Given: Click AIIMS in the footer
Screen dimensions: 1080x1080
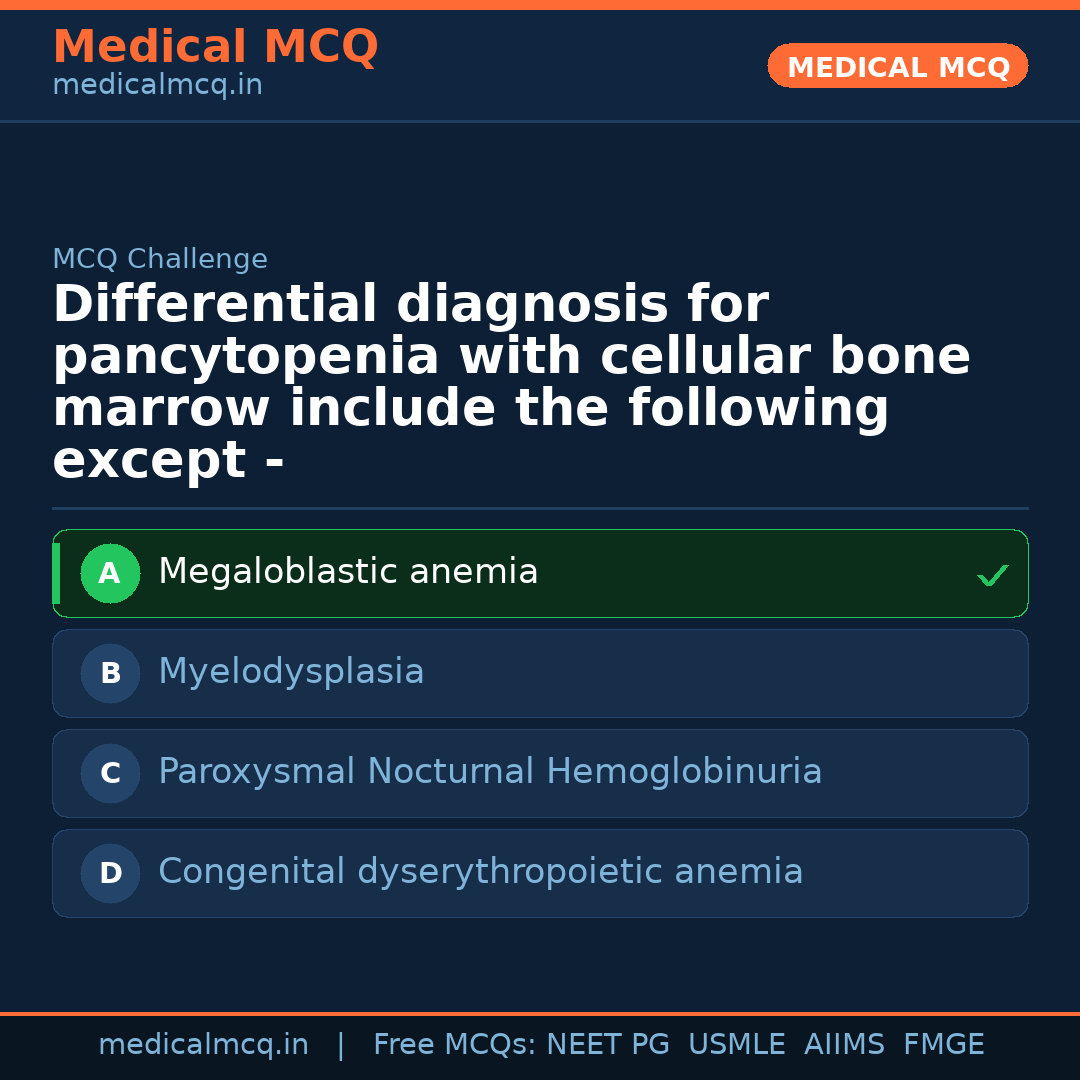Looking at the screenshot, I should 844,1045.
